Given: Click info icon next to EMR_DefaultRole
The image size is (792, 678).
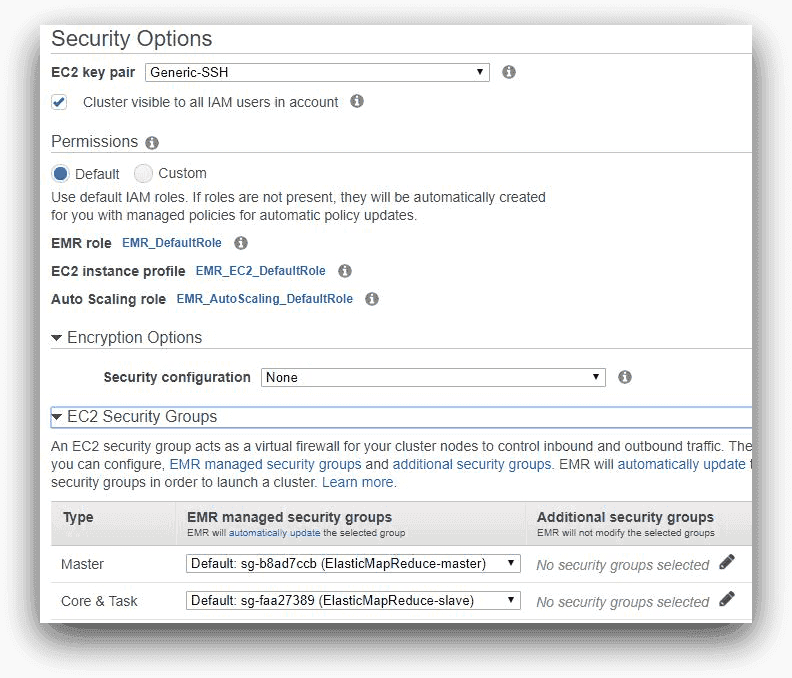Looking at the screenshot, I should pyautogui.click(x=240, y=243).
